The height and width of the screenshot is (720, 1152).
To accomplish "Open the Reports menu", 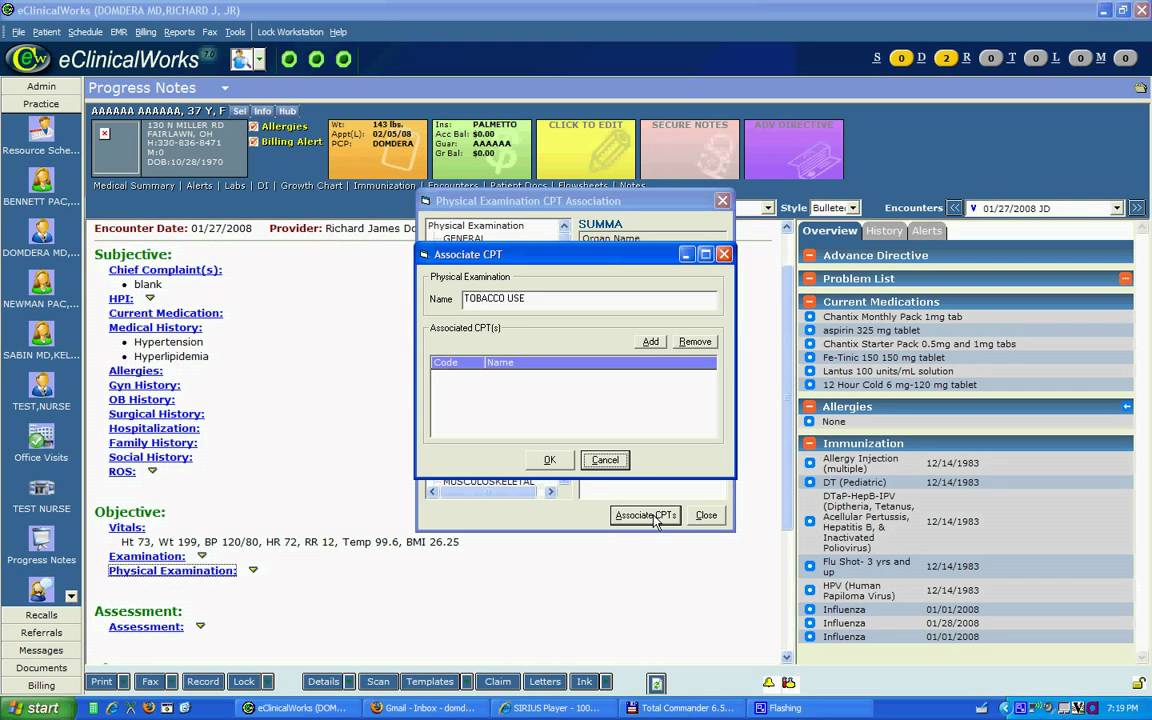I will 179,32.
